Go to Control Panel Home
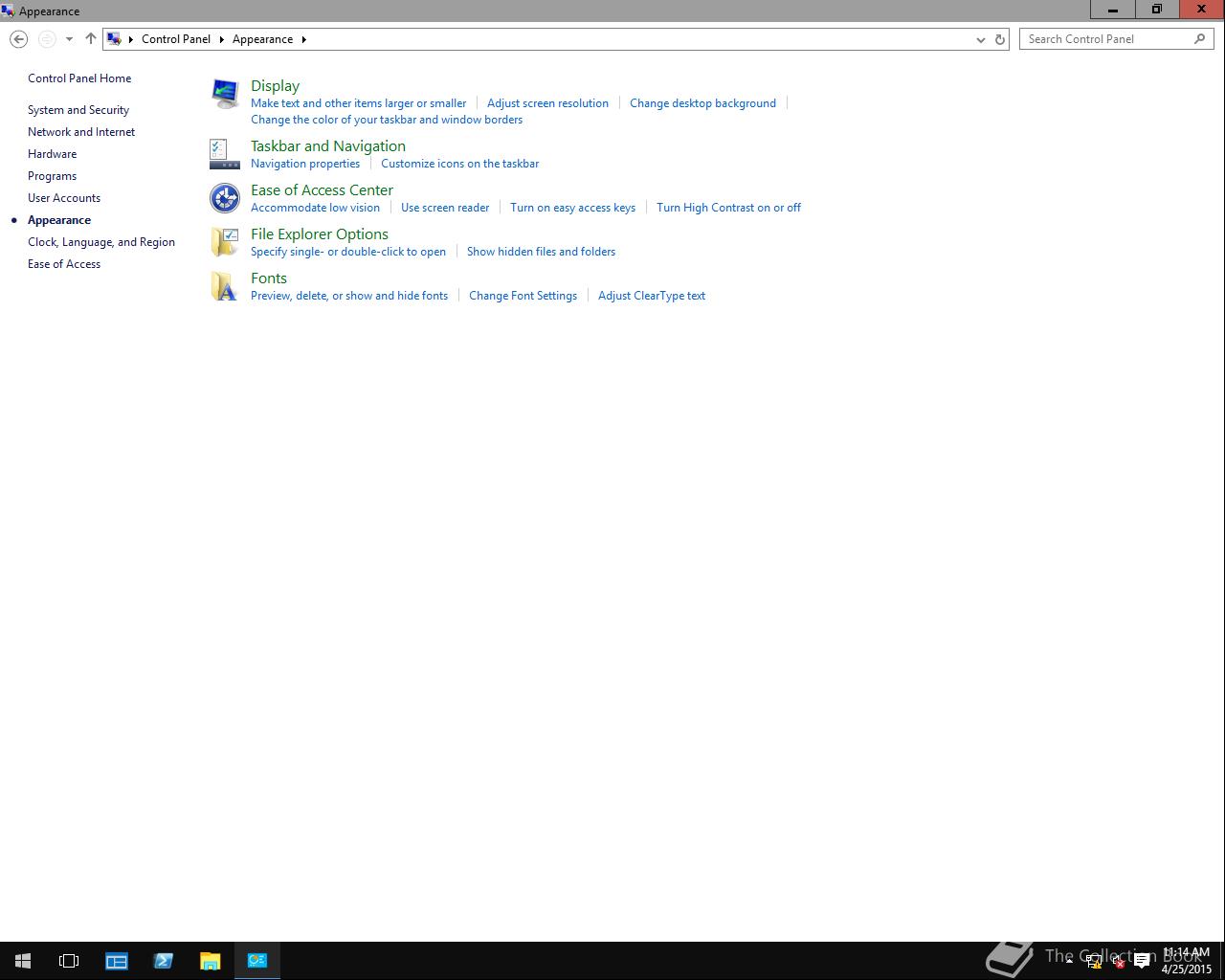 coord(79,78)
